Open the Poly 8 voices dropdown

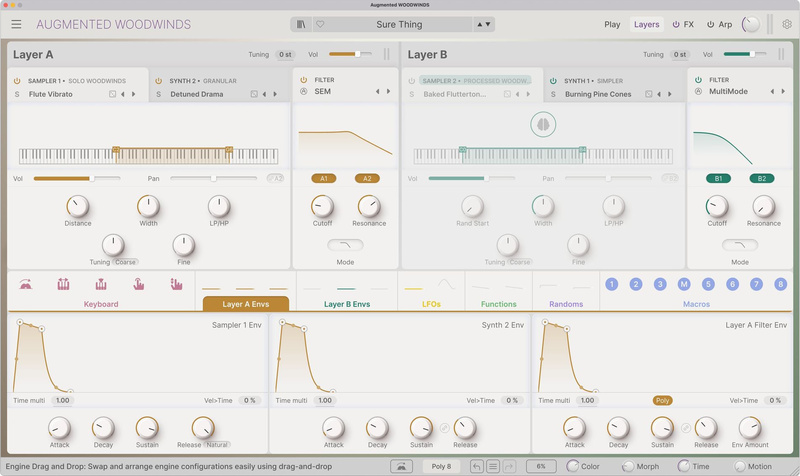point(441,466)
